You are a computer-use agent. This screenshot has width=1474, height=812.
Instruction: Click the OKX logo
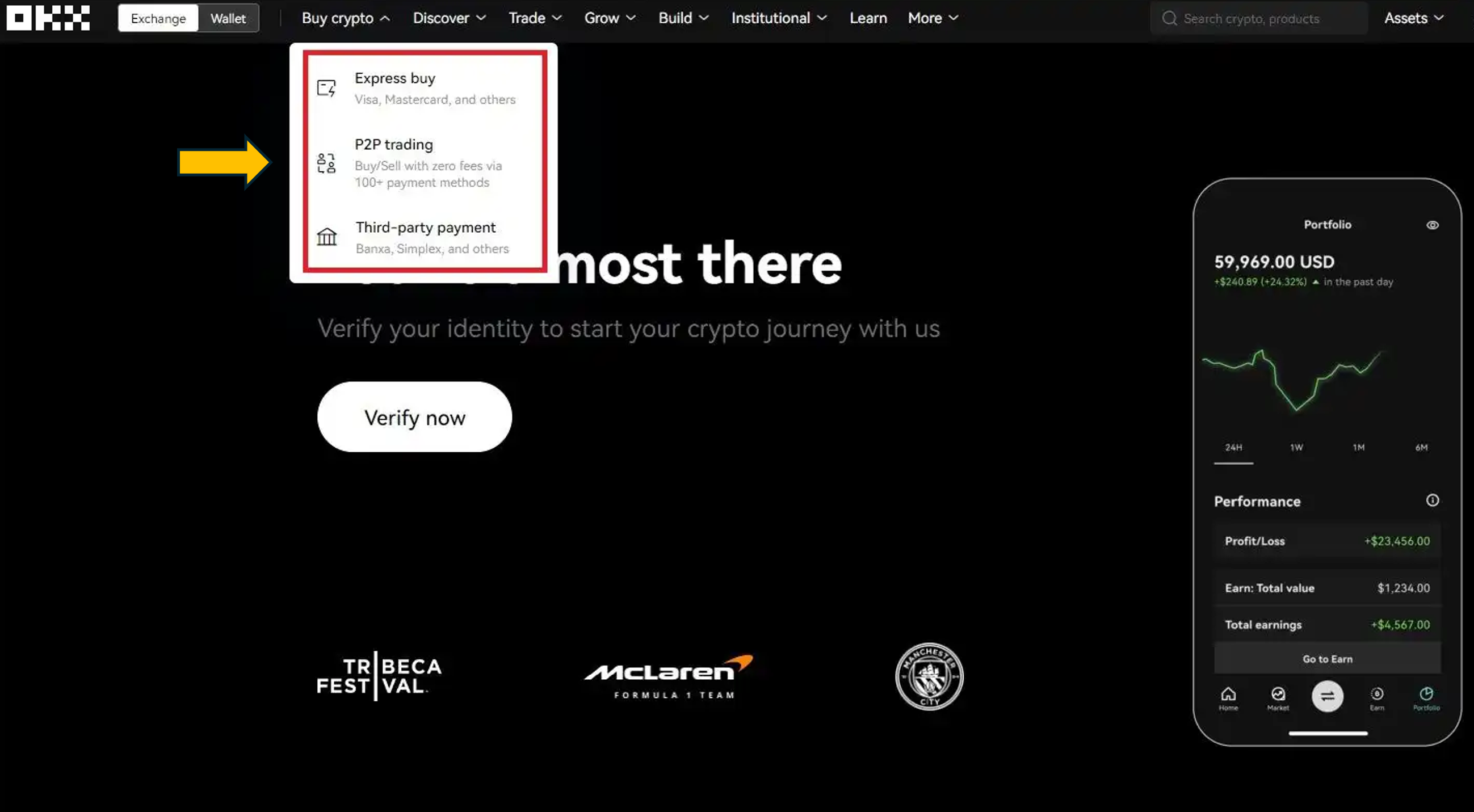48,18
